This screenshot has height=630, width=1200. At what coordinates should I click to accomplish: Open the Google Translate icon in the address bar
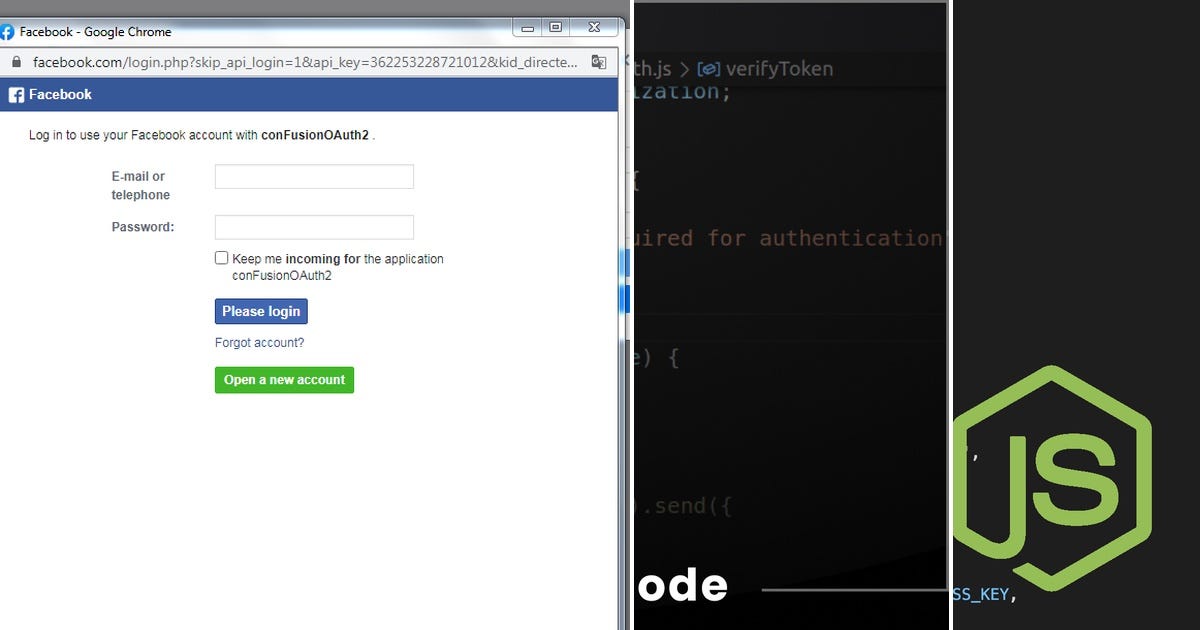tap(598, 61)
